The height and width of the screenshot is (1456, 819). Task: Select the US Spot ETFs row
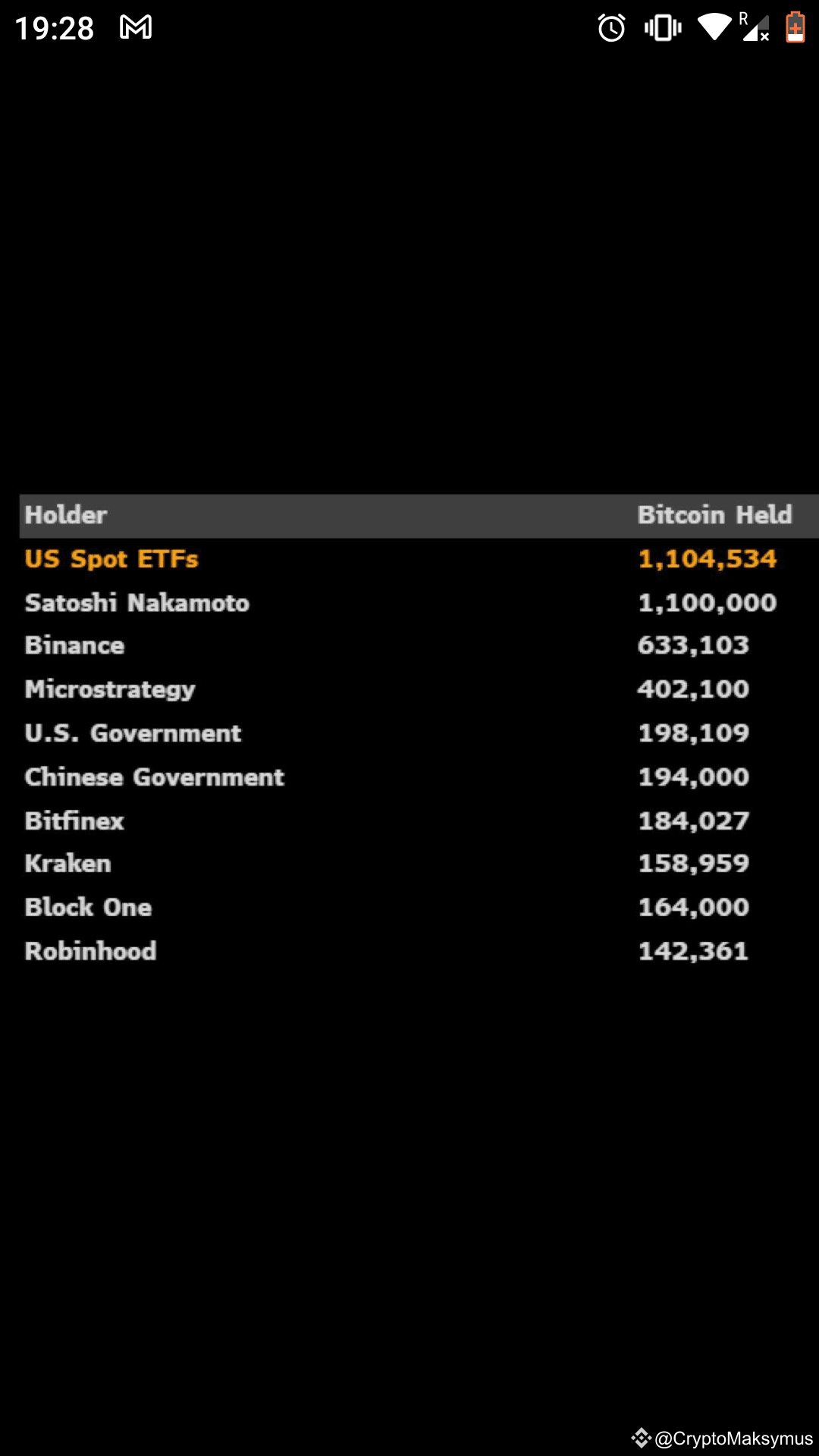point(111,559)
